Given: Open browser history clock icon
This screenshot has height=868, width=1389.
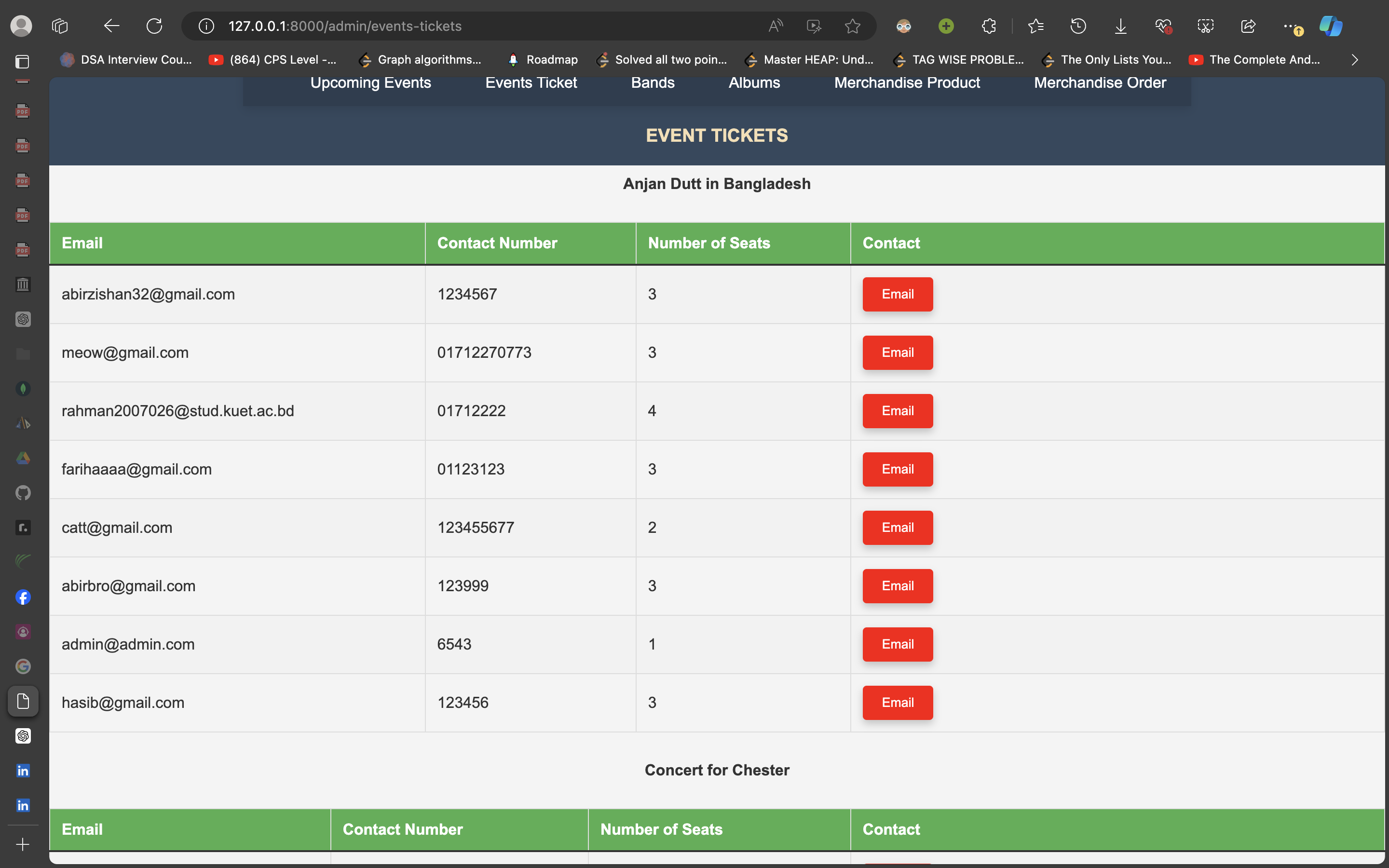Looking at the screenshot, I should point(1078,26).
